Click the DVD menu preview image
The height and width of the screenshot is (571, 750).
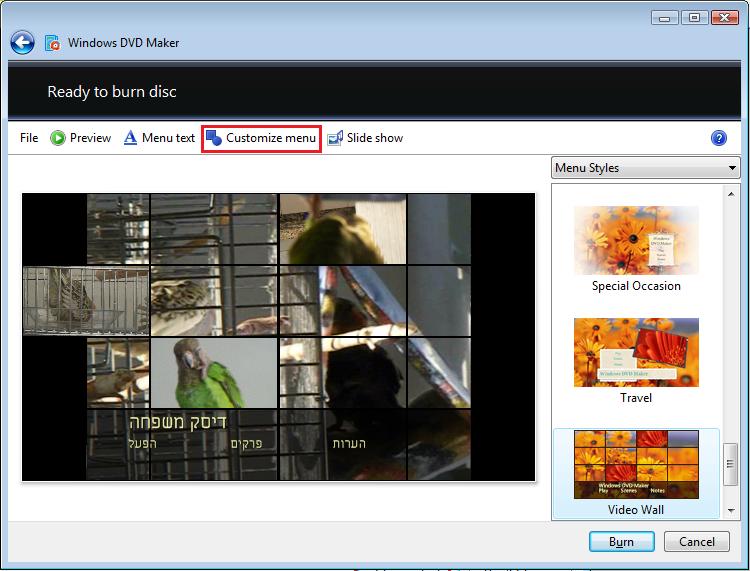tap(278, 337)
